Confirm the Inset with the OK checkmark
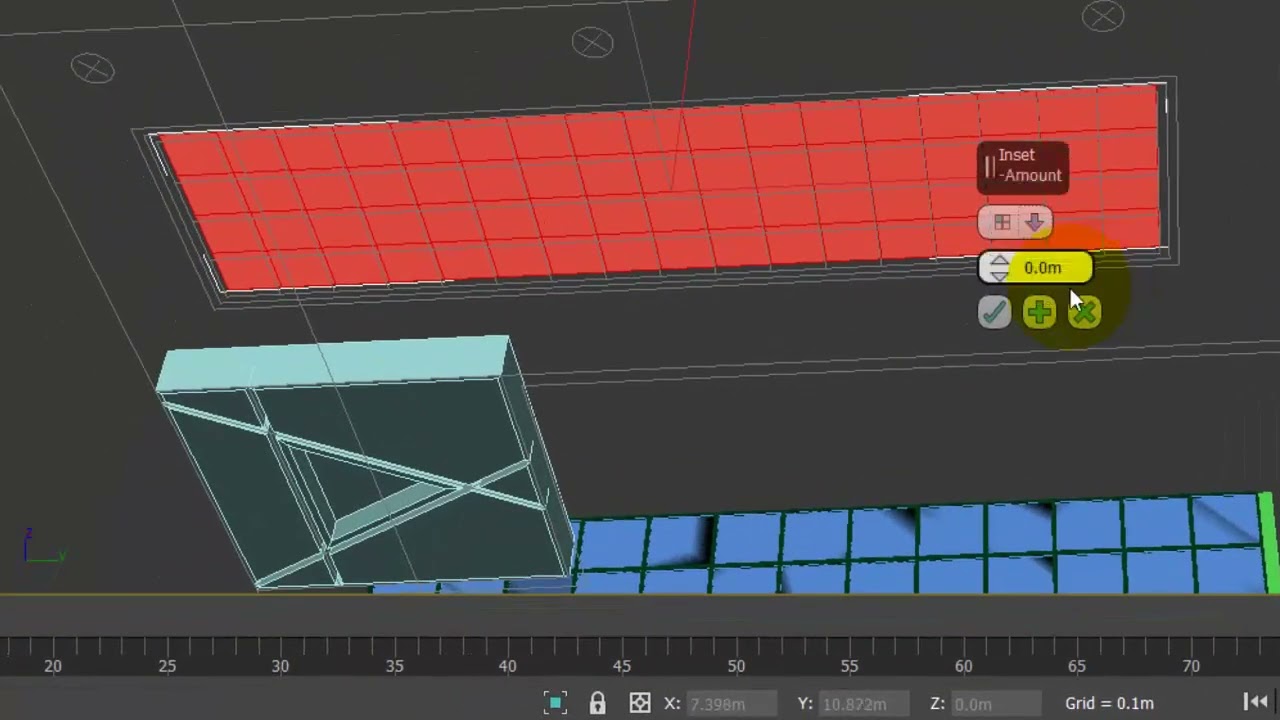This screenshot has height=720, width=1280. (994, 313)
